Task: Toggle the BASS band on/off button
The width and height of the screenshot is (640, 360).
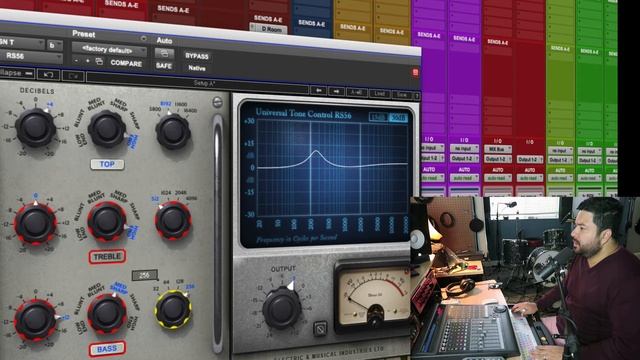Action: tap(107, 349)
